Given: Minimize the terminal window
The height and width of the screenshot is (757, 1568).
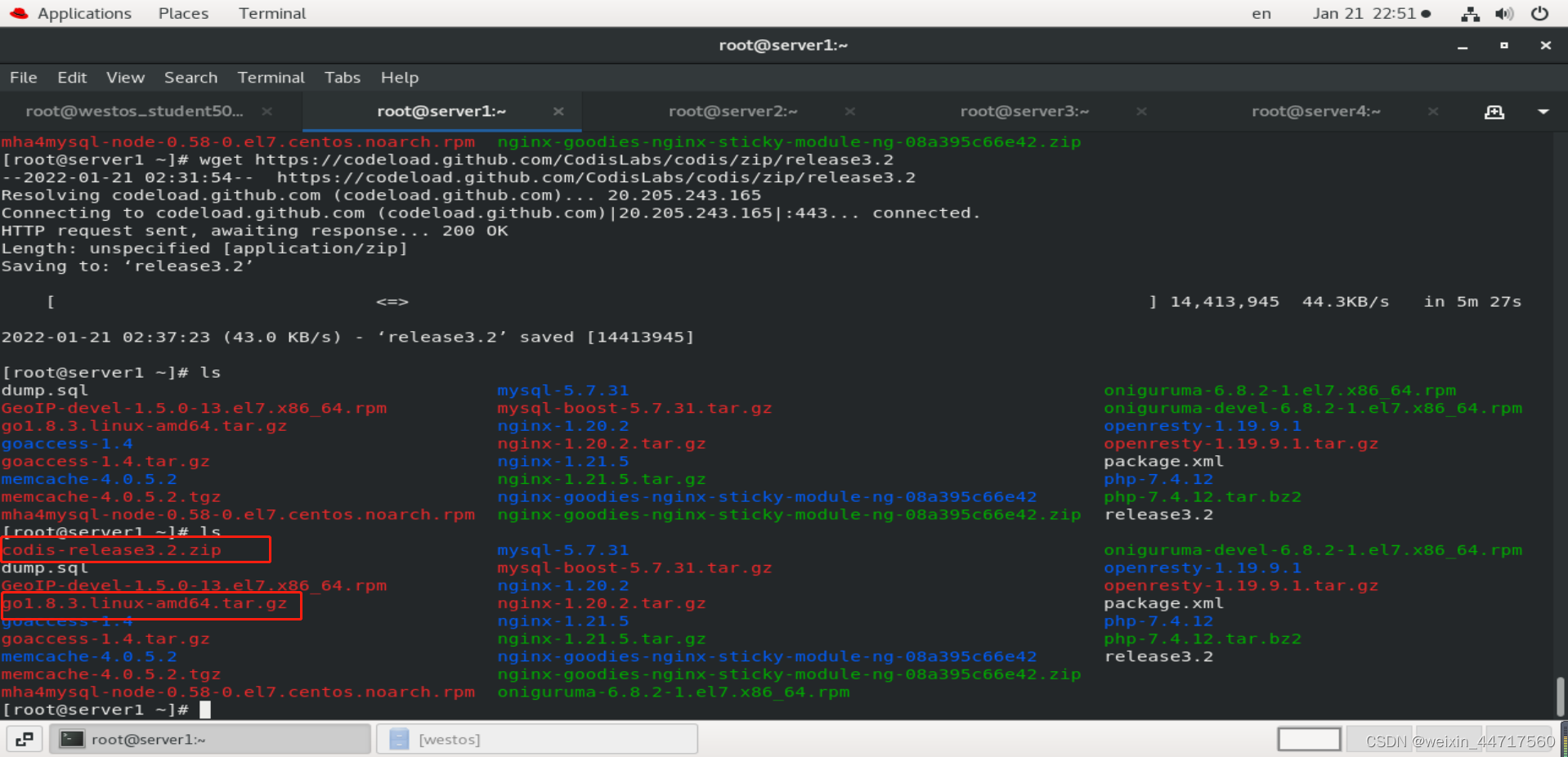Looking at the screenshot, I should pos(1463,46).
